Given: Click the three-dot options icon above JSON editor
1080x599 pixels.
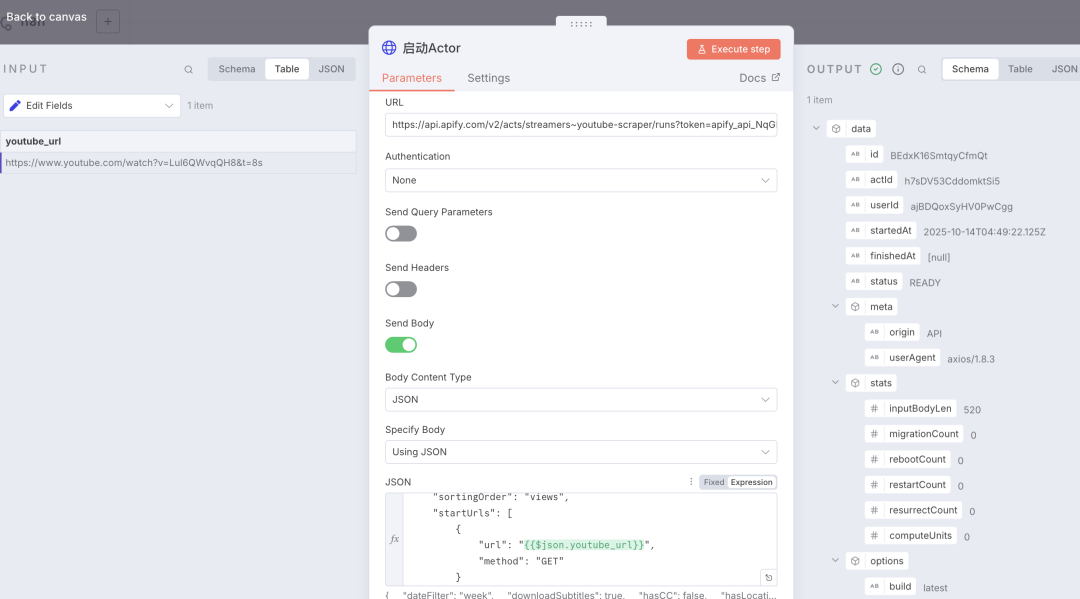Looking at the screenshot, I should [690, 482].
